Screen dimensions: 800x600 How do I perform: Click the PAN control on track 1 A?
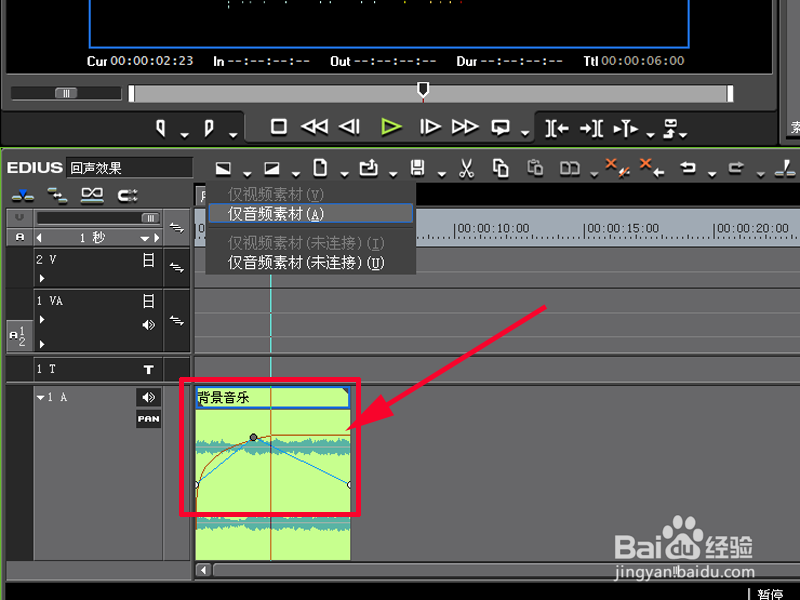148,418
